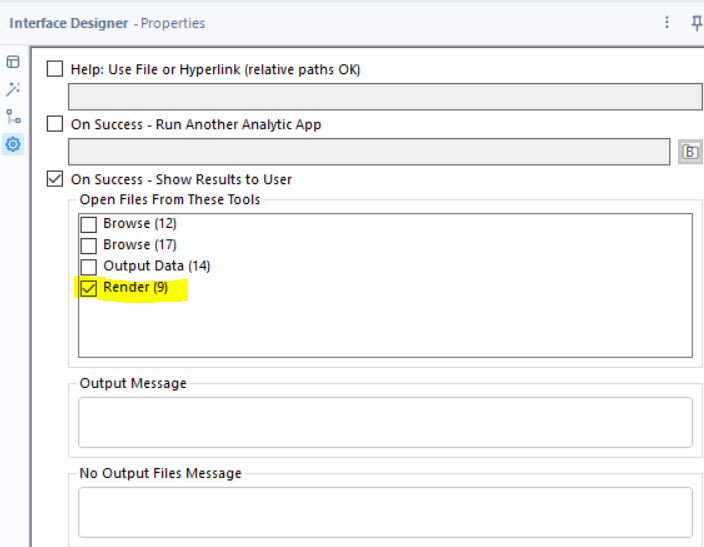Click the Help file or hyperlink input field

pyautogui.click(x=384, y=97)
